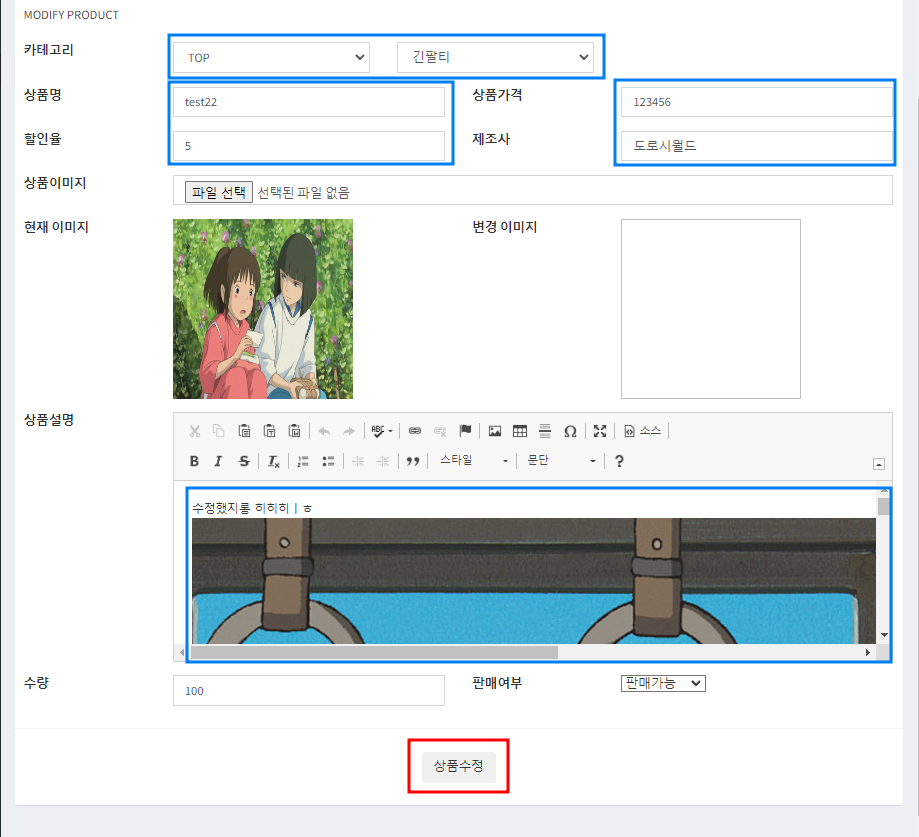Maximize the editor with fullscreen icon
919x837 pixels.
click(x=600, y=431)
